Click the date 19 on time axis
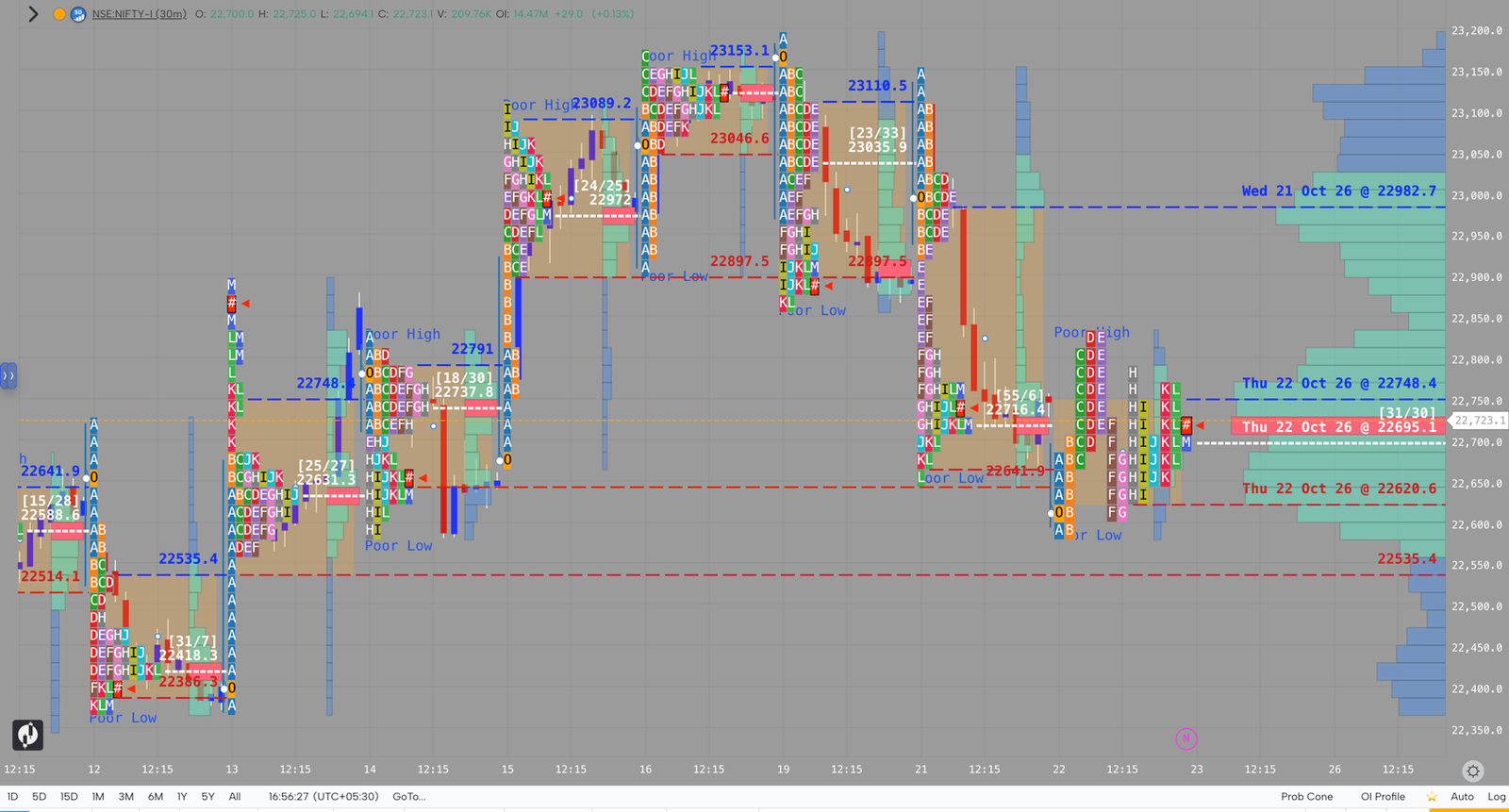The height and width of the screenshot is (812, 1509). [x=784, y=770]
